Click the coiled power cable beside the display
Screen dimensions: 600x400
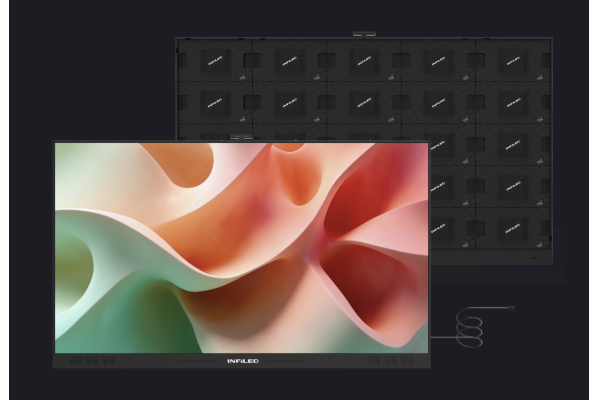pyautogui.click(x=473, y=327)
